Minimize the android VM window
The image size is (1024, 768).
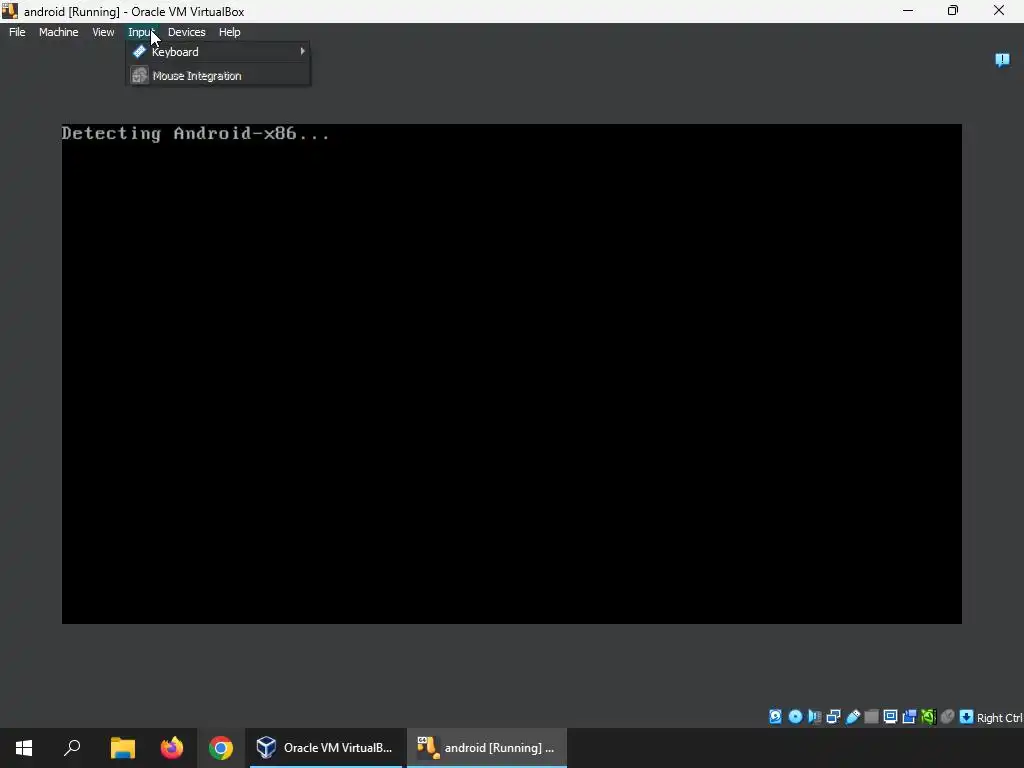pos(908,10)
